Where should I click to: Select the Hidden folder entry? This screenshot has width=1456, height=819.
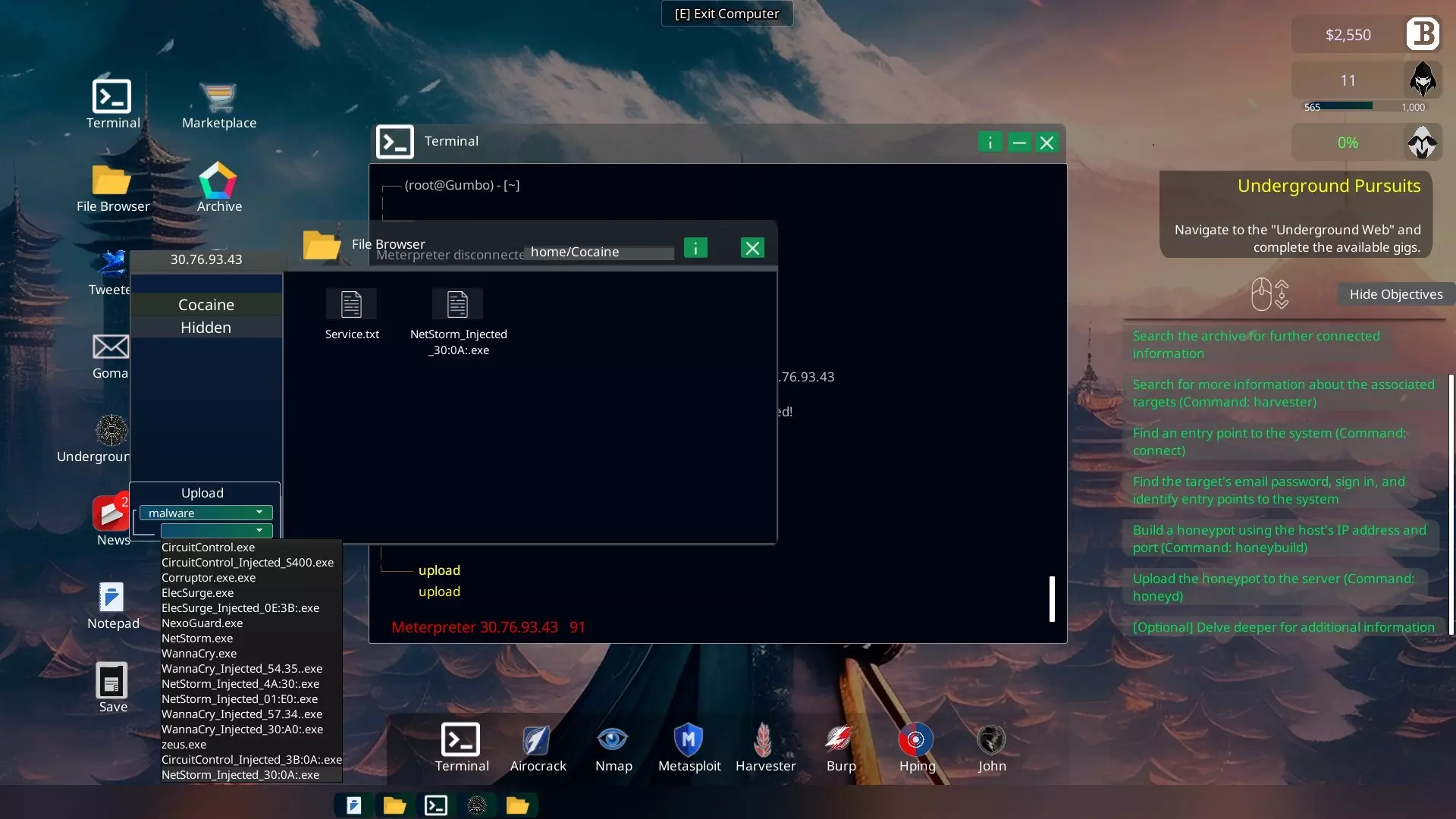click(x=206, y=328)
